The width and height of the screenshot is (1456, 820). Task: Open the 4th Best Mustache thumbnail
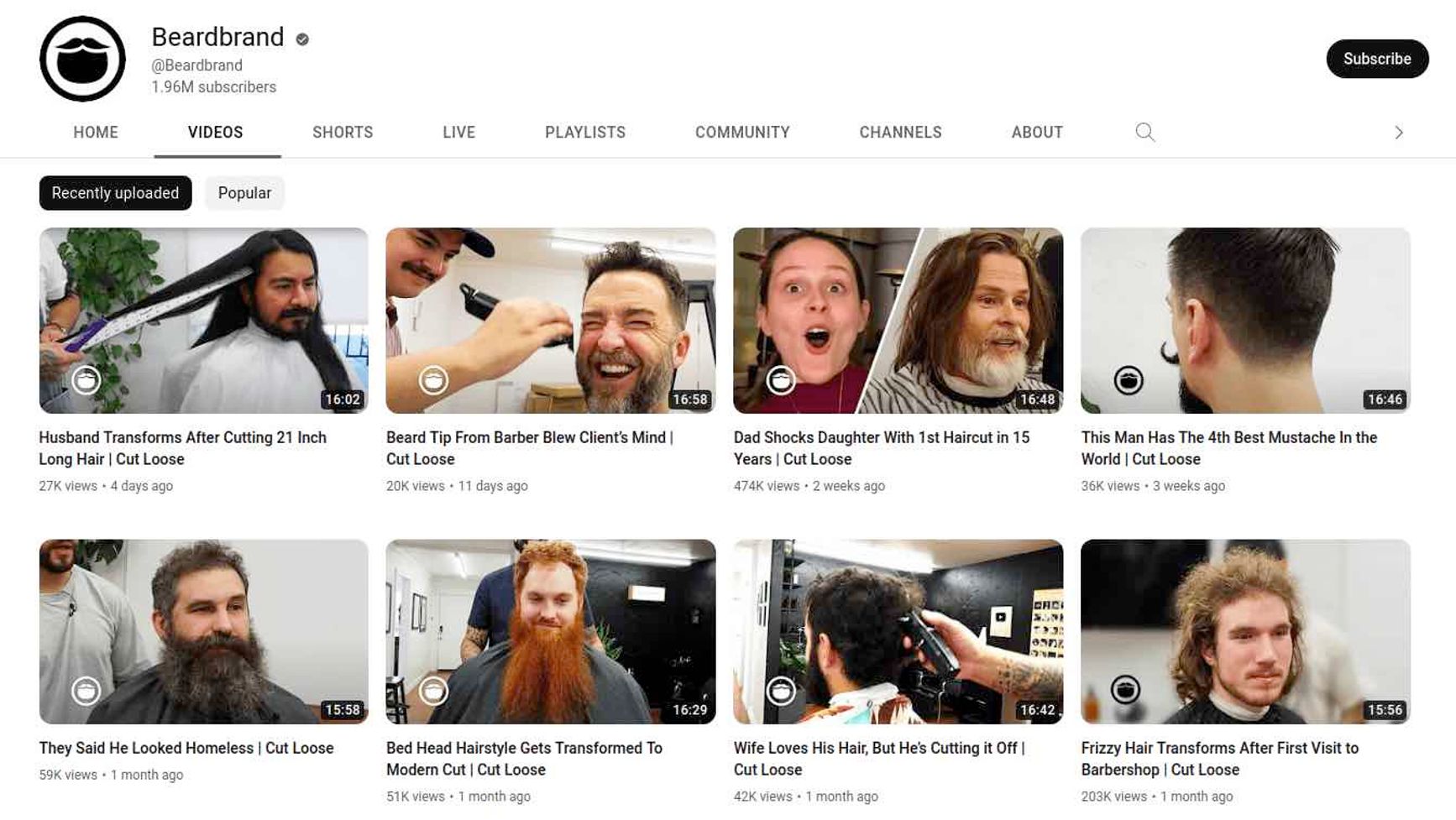pos(1245,321)
